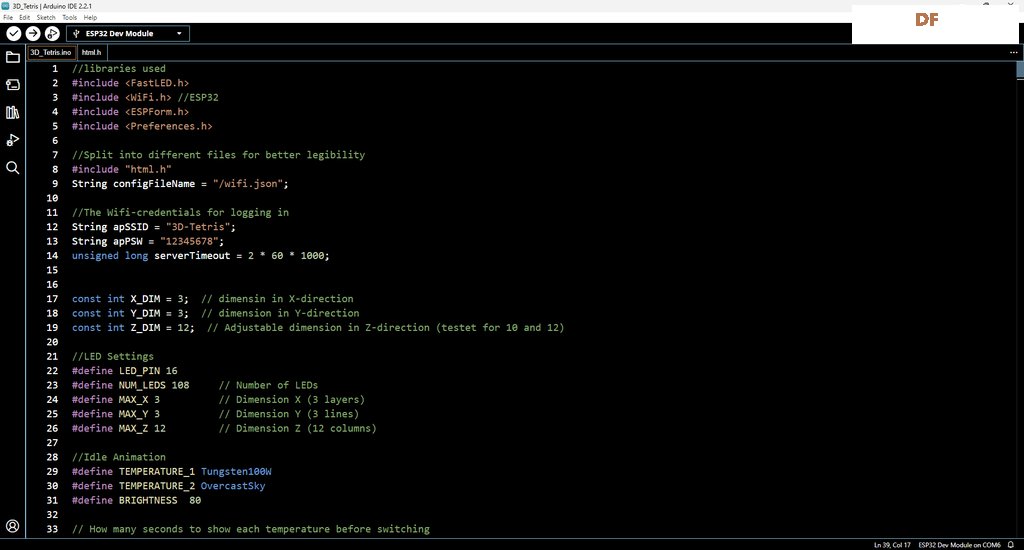This screenshot has height=550, width=1024.
Task: Open the Sketch menu
Action: click(x=46, y=18)
